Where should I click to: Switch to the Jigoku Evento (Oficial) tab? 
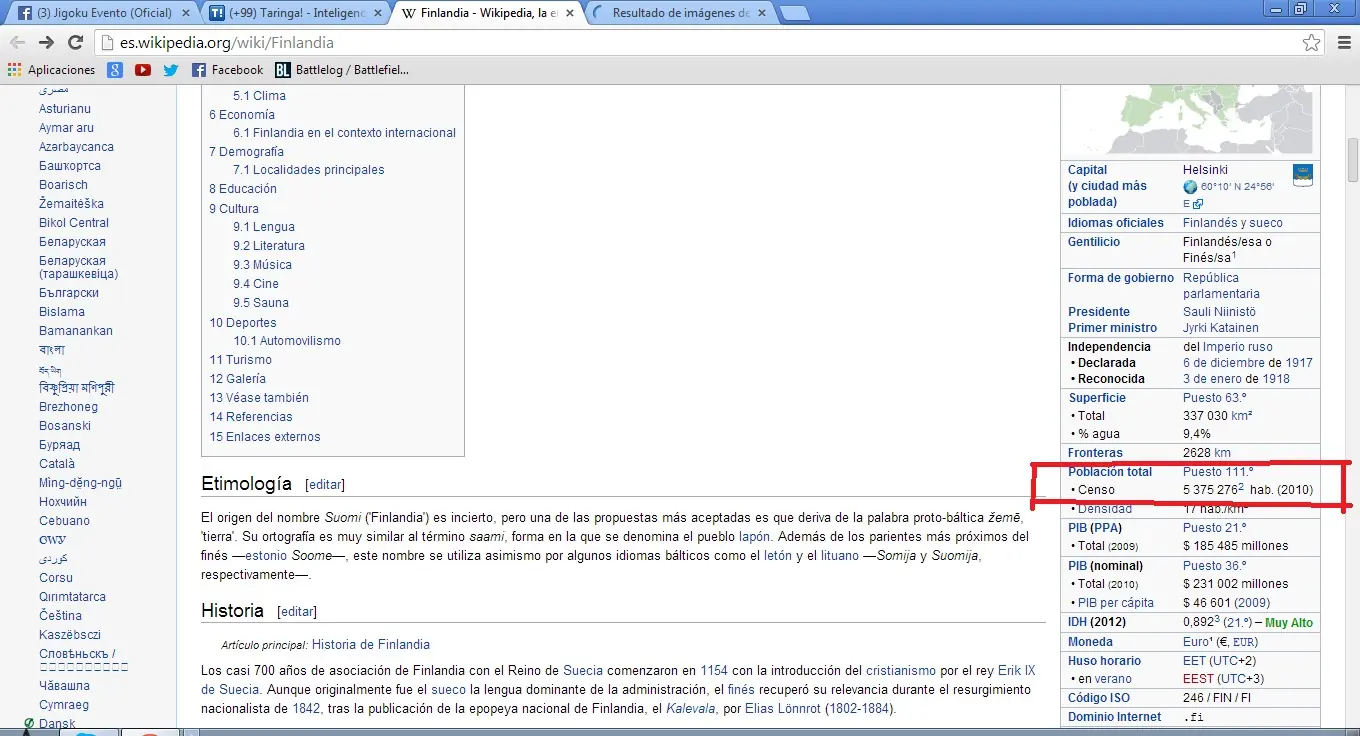(x=105, y=14)
